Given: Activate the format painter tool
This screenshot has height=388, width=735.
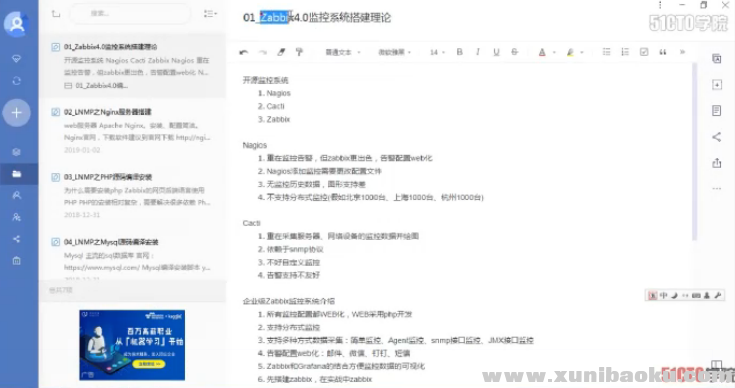Looking at the screenshot, I should coord(299,52).
